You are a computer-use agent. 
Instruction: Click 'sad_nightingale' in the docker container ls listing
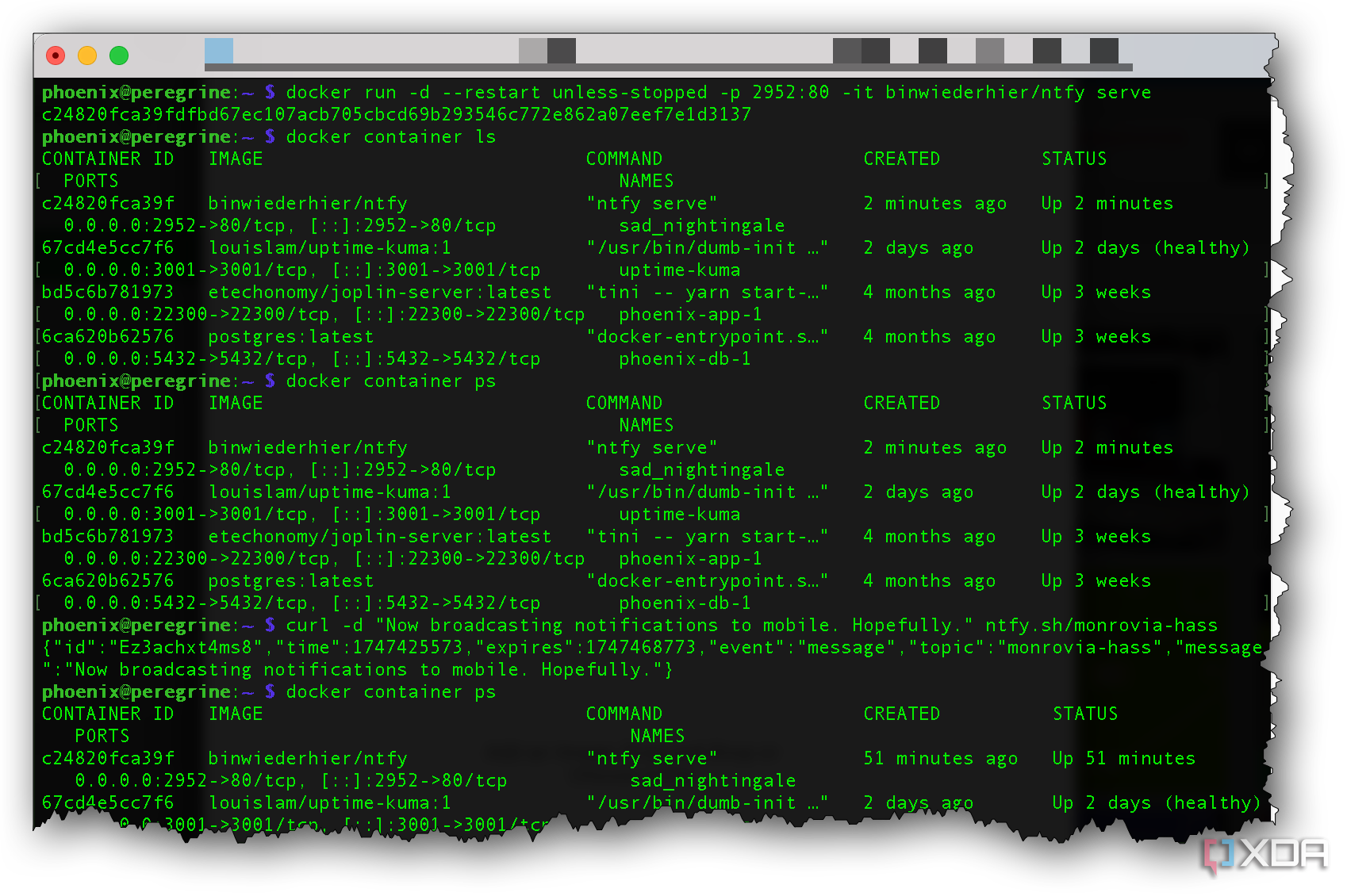702,226
